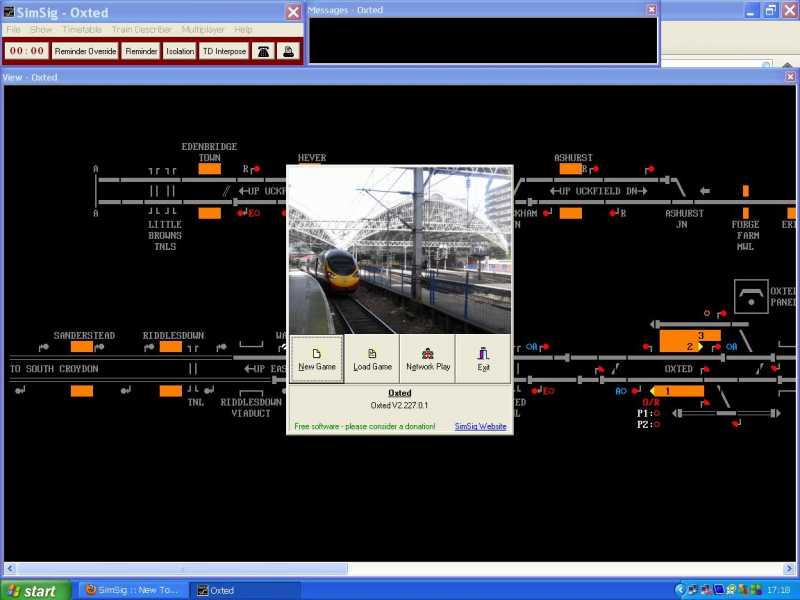
Task: Click the red signal right of Edenbridge Town
Action: (255, 169)
